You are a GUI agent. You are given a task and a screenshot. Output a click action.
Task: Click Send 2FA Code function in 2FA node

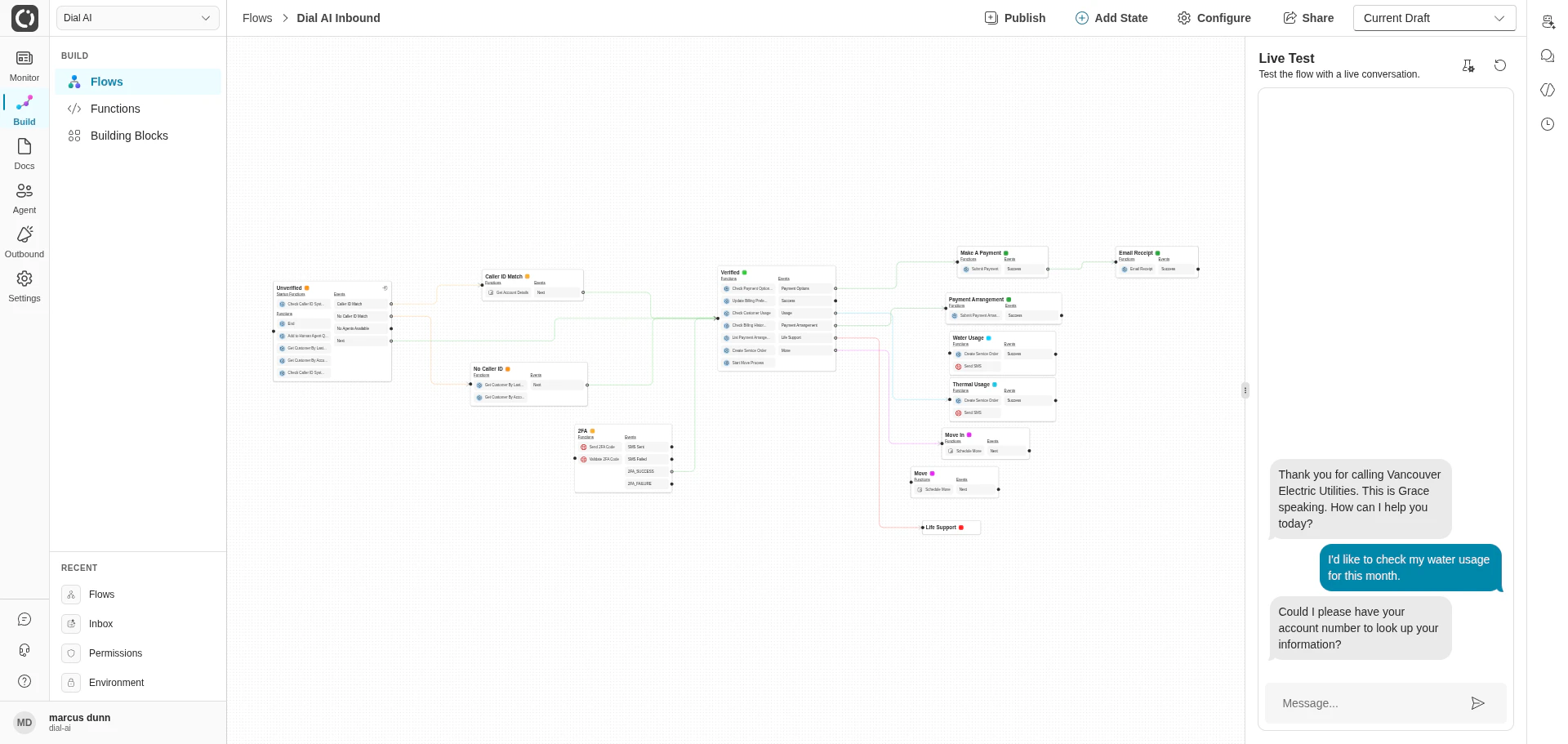tap(601, 447)
